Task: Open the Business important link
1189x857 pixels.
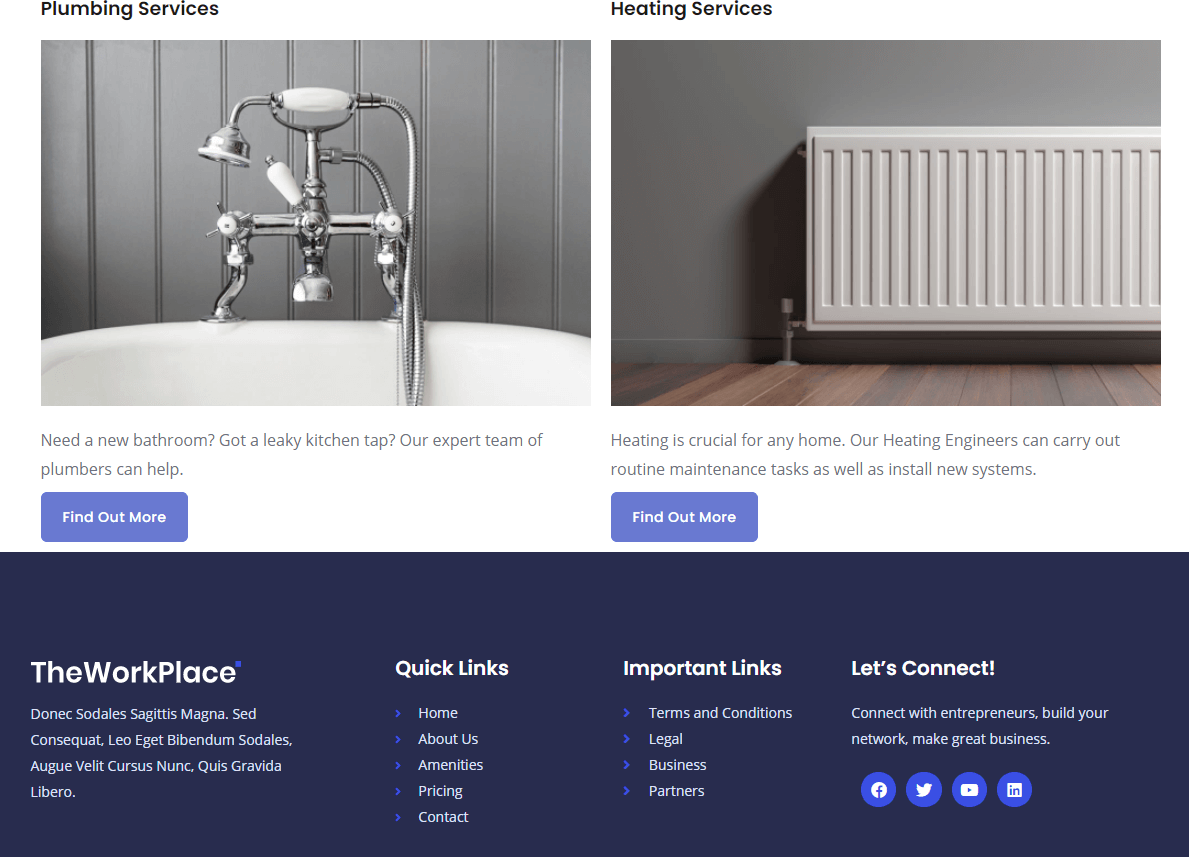Action: pos(677,764)
